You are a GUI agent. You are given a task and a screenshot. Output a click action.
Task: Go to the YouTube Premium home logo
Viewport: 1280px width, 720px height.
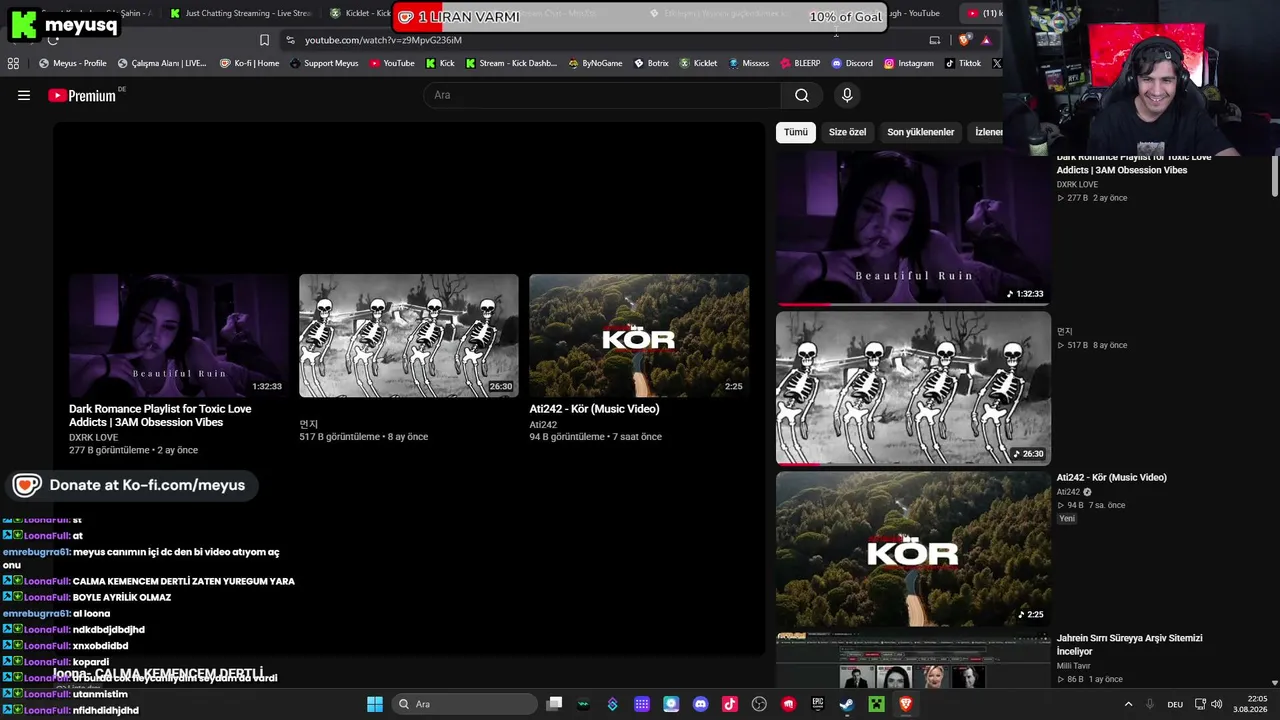tap(82, 95)
